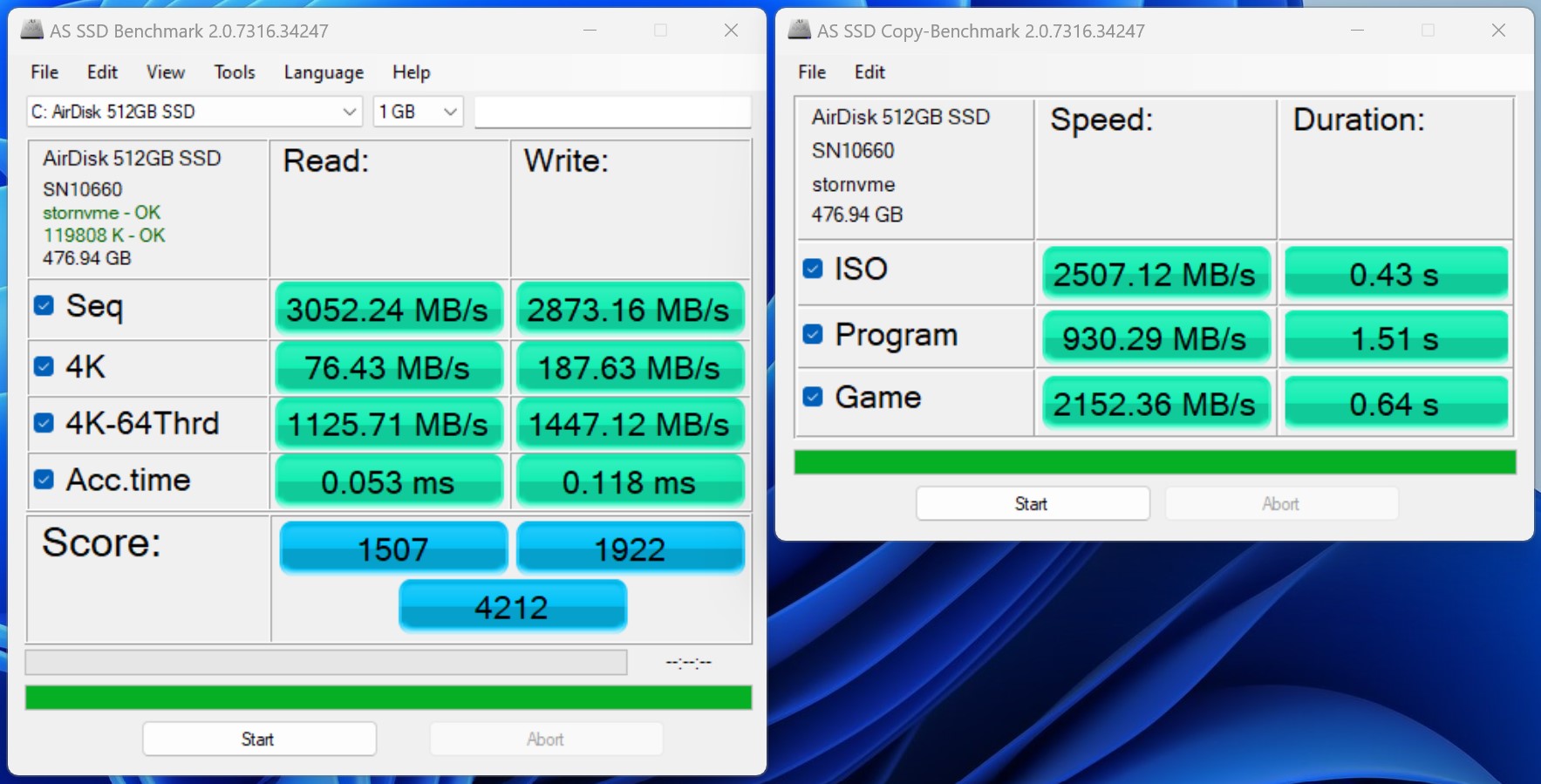Open the File menu in AS SSD Benchmark

44,72
